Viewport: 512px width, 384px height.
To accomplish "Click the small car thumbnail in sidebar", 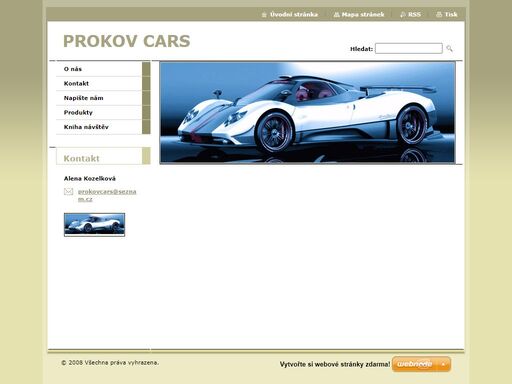I will point(94,225).
